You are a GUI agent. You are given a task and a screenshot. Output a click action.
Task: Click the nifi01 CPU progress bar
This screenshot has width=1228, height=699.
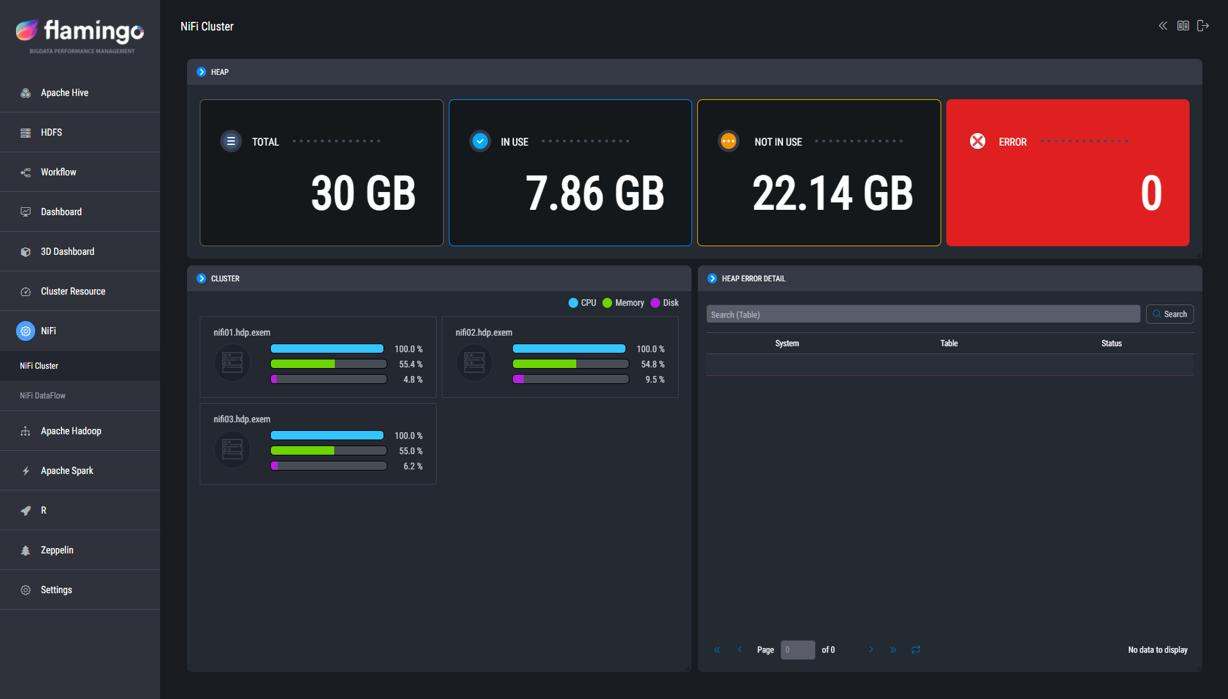click(328, 349)
